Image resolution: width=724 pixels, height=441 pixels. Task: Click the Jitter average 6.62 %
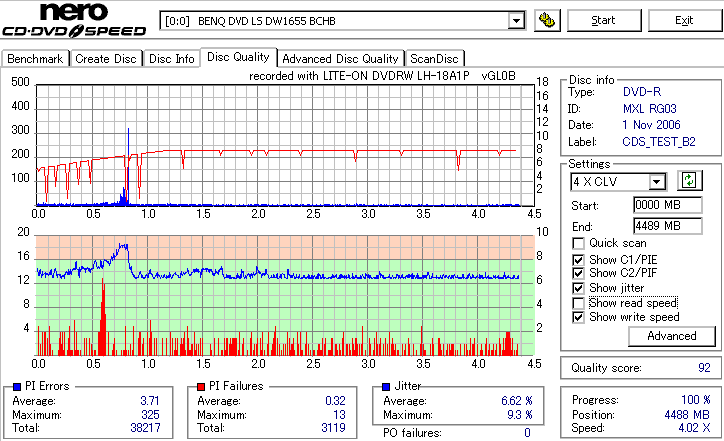point(517,401)
